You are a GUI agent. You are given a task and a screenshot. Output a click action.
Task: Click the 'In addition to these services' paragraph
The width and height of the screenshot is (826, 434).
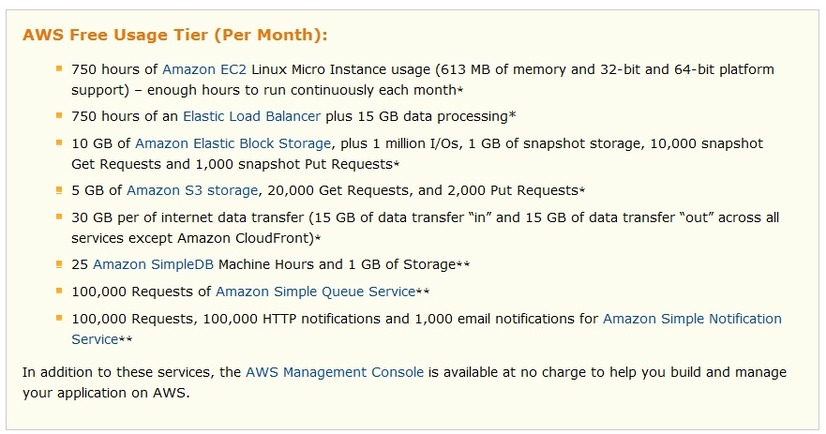[x=404, y=383]
